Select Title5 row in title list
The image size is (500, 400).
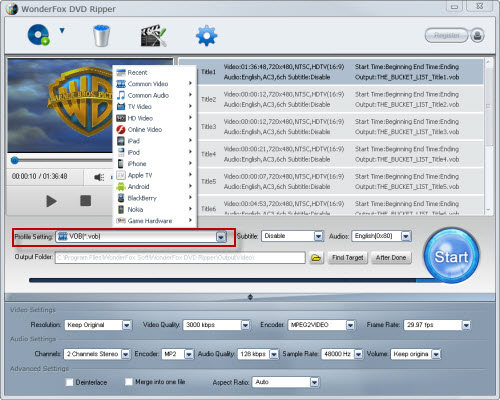340,181
